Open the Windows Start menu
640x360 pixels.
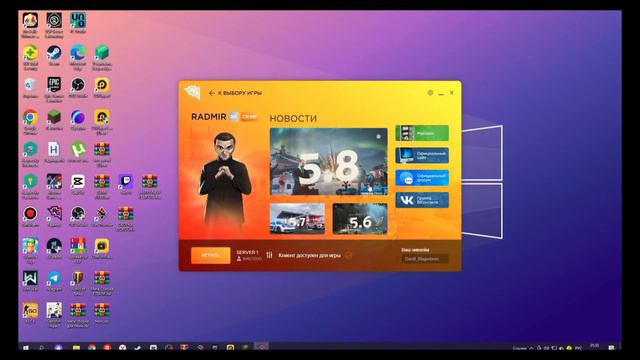pyautogui.click(x=26, y=348)
